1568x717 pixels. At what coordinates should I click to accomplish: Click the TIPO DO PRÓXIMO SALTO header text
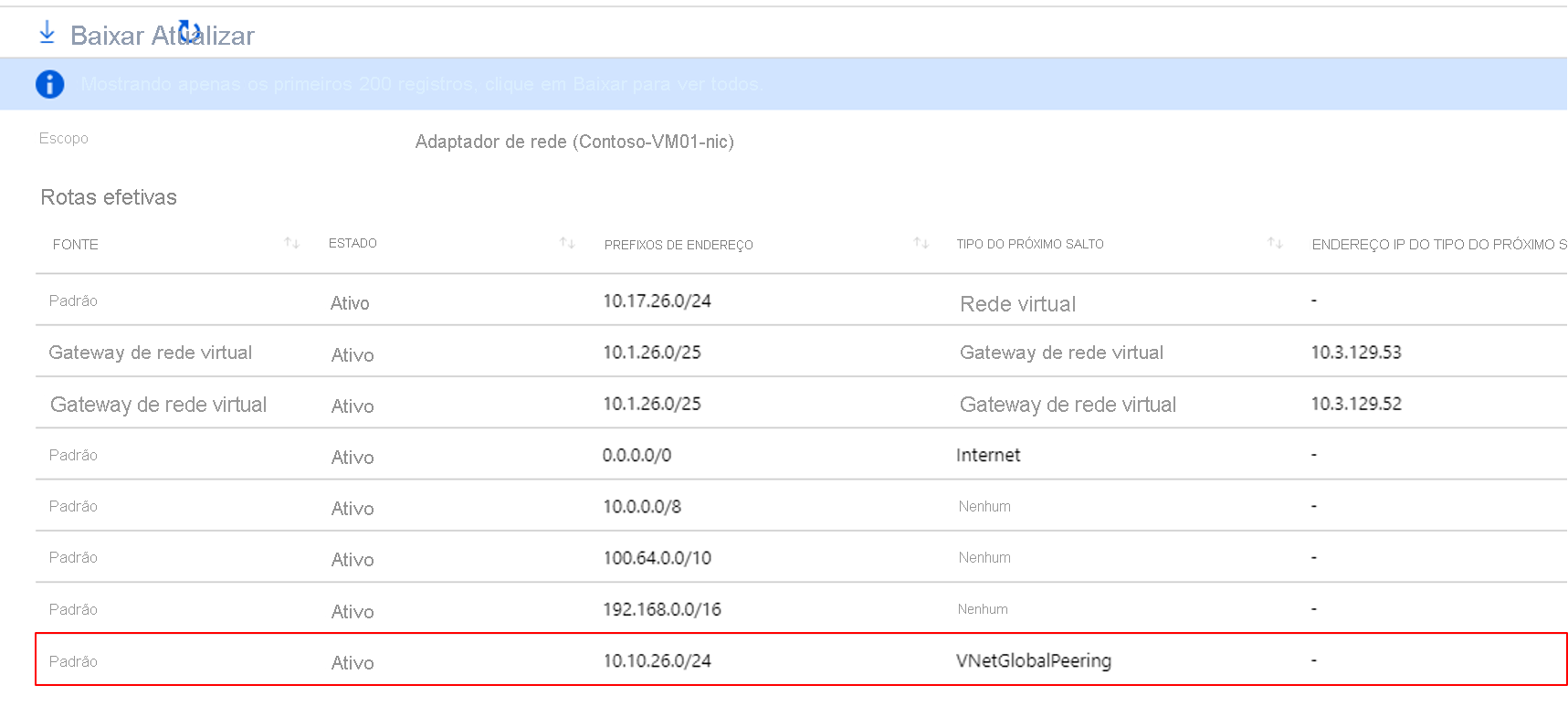click(1030, 244)
